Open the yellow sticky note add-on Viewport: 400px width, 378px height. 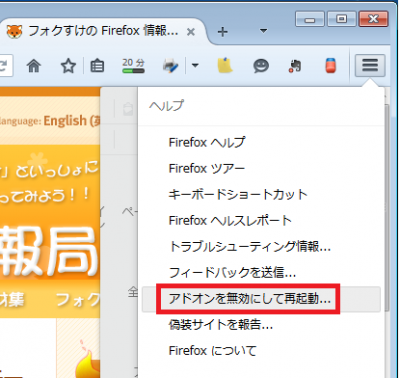click(225, 66)
